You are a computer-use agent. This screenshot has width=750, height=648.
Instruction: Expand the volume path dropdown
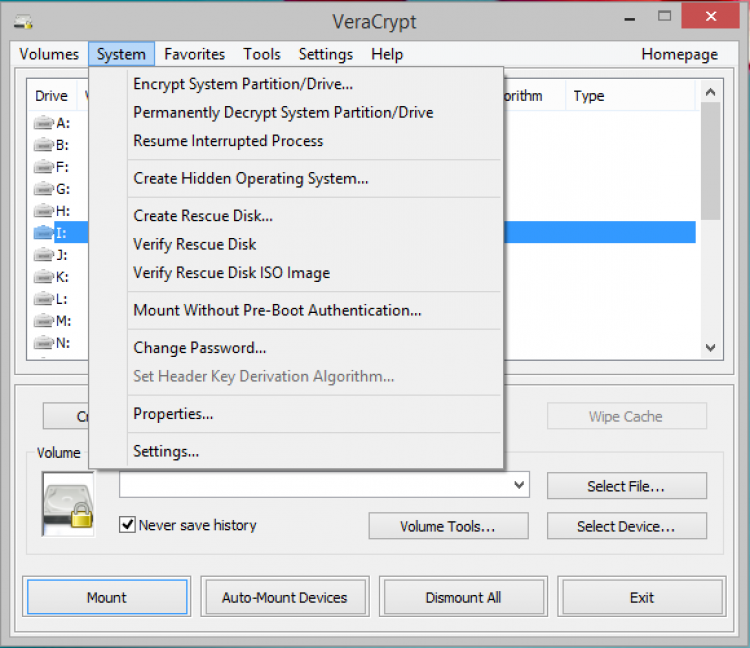click(x=519, y=485)
